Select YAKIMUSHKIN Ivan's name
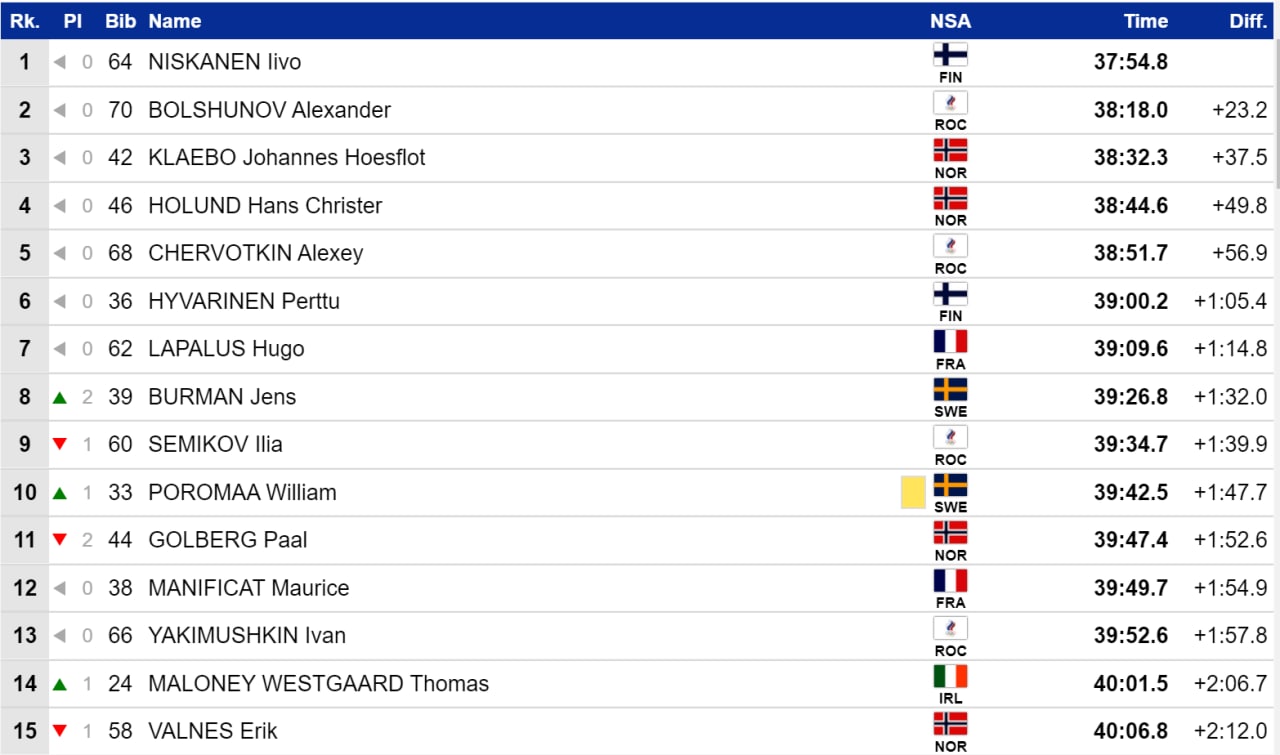 click(247, 636)
